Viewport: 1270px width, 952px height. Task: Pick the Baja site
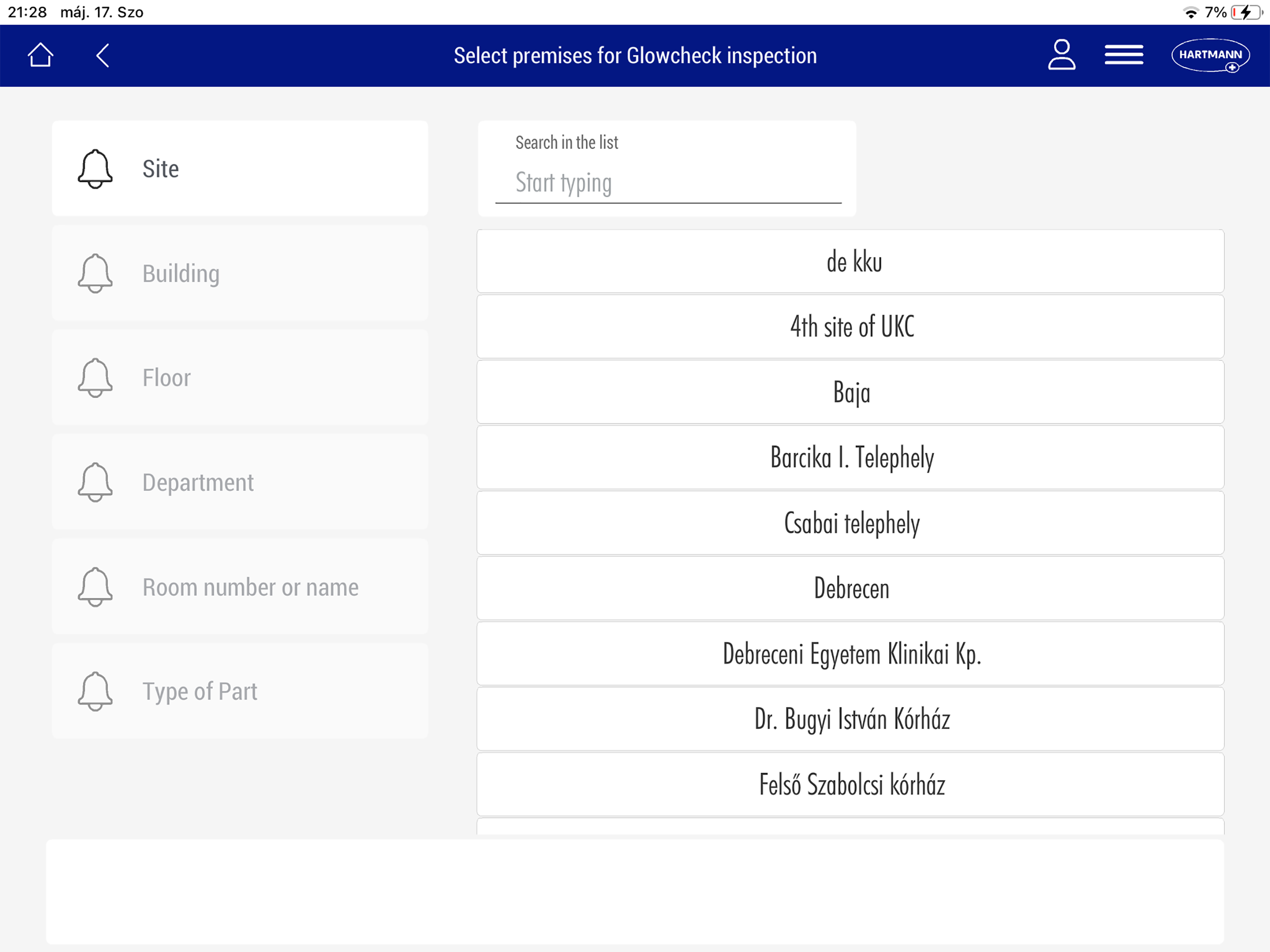(x=850, y=393)
